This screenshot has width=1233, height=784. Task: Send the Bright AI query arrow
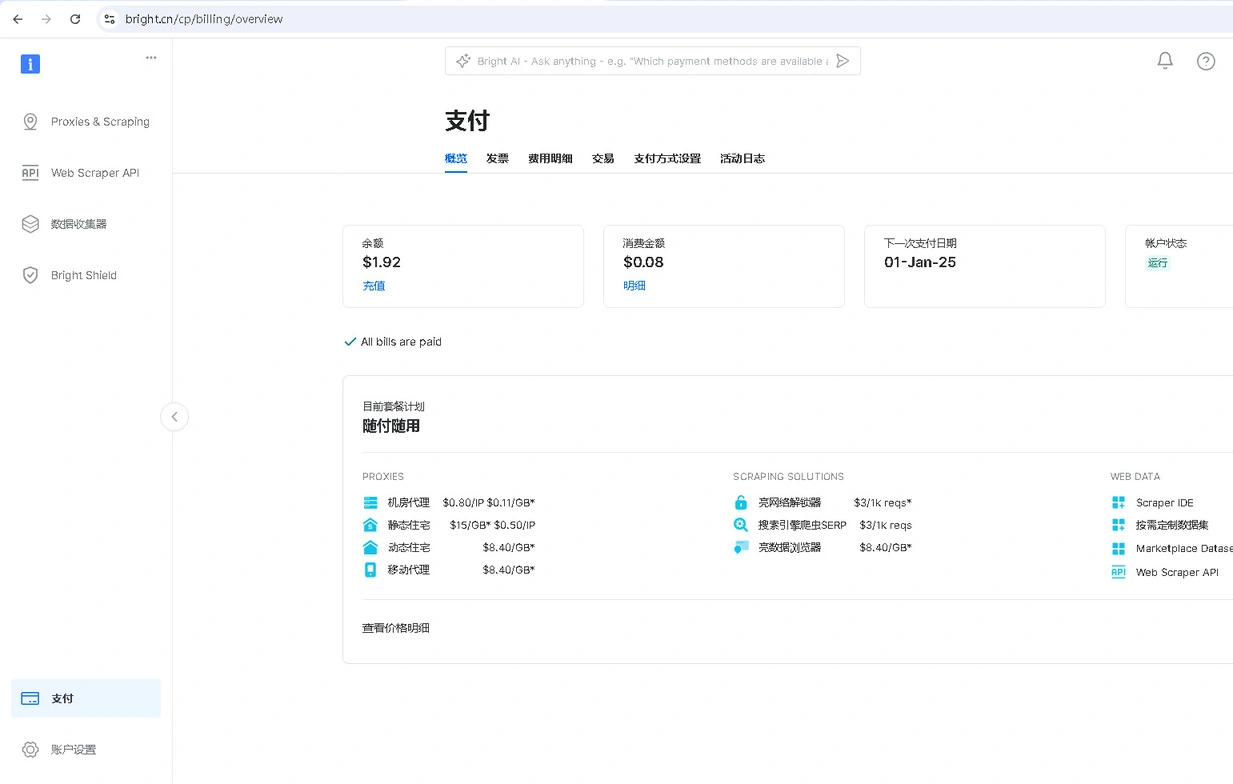coord(843,61)
